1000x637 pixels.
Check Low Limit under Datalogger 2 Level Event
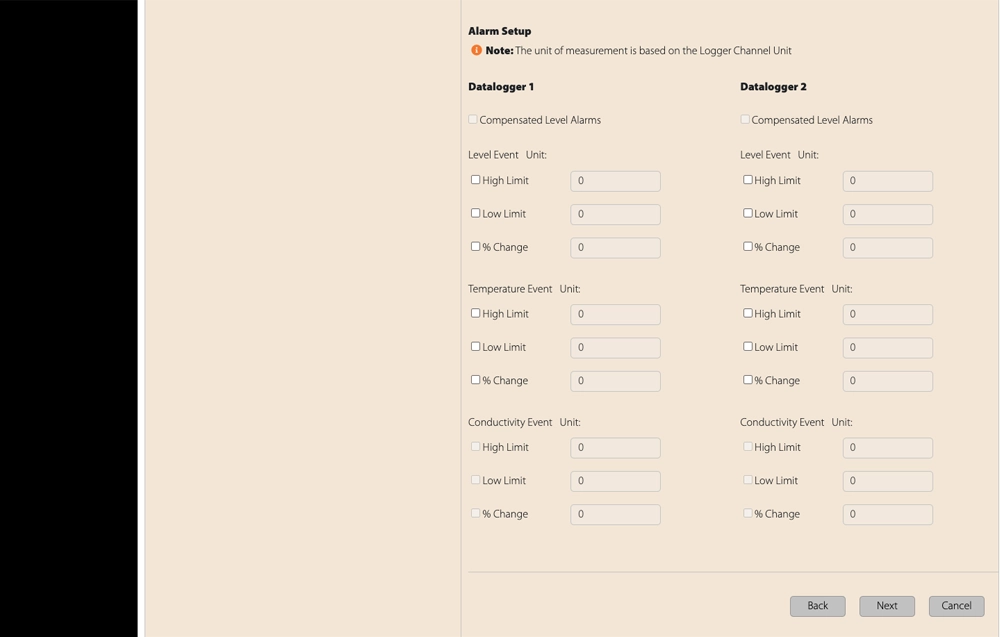point(747,212)
